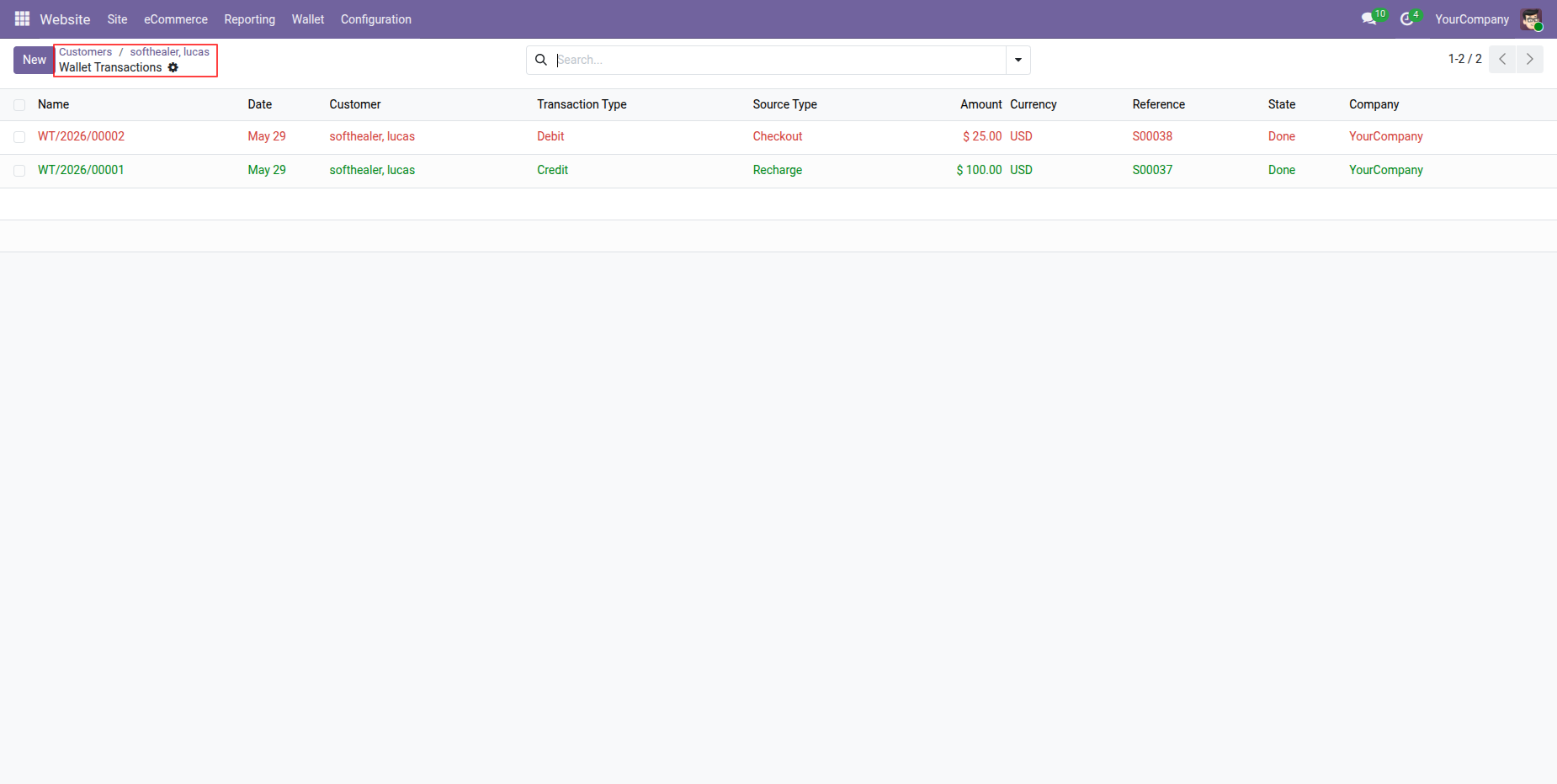
Task: Go to next page arrow
Action: tap(1530, 59)
